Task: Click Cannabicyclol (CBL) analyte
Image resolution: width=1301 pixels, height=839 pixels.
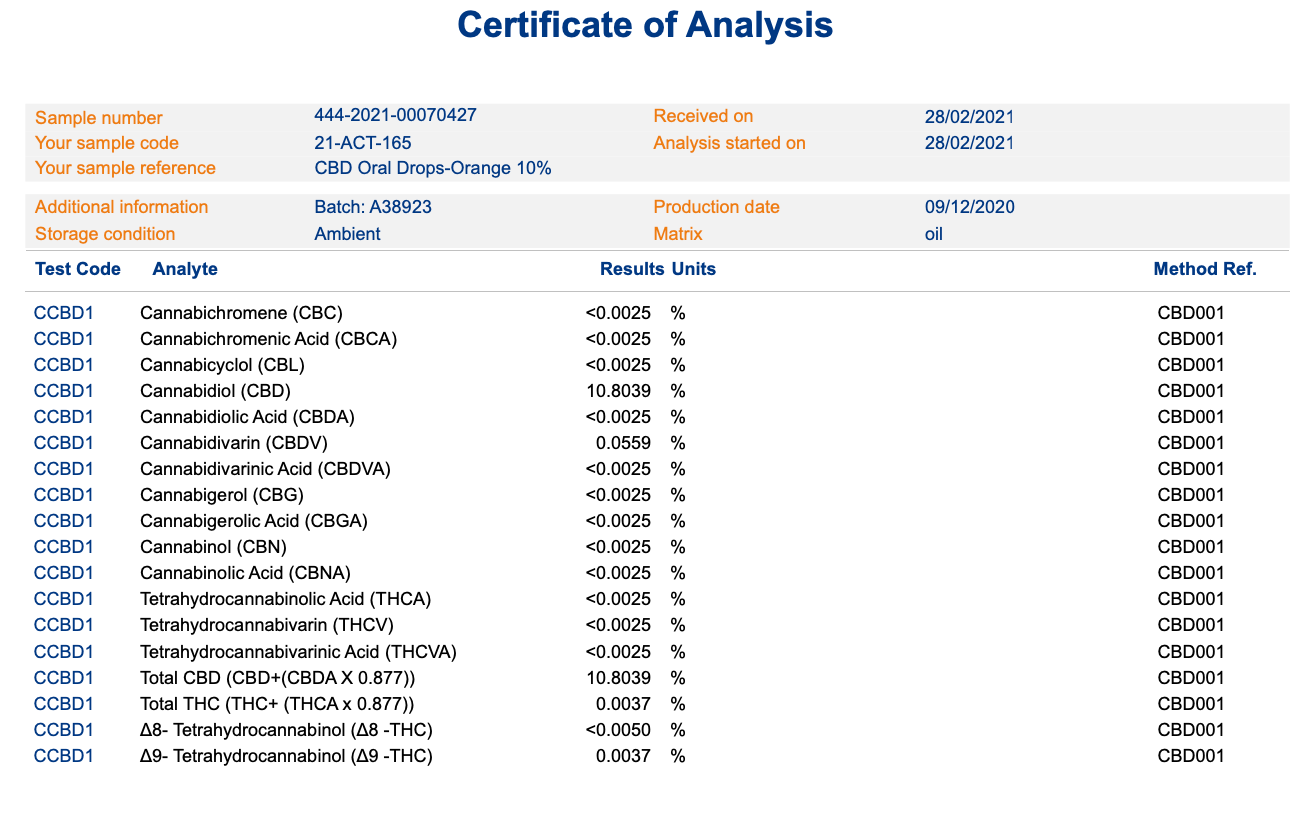Action: (x=222, y=365)
